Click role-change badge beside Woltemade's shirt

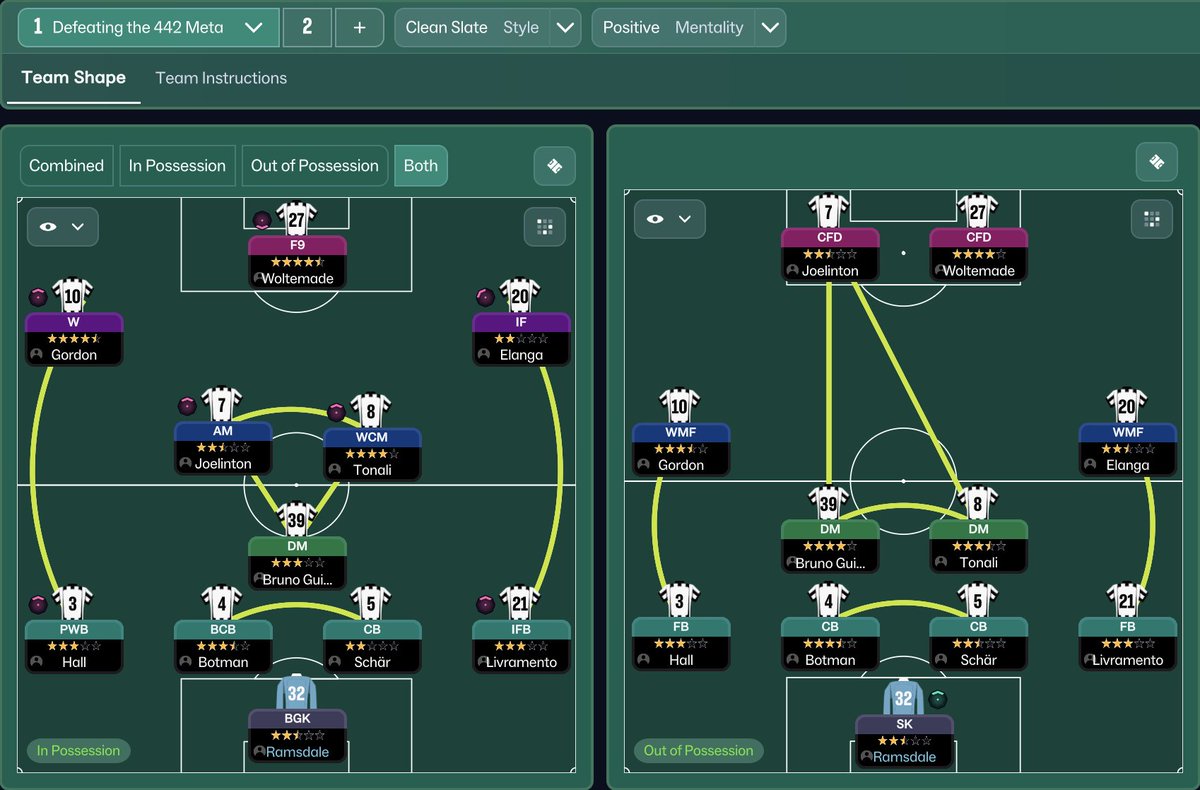(x=261, y=219)
